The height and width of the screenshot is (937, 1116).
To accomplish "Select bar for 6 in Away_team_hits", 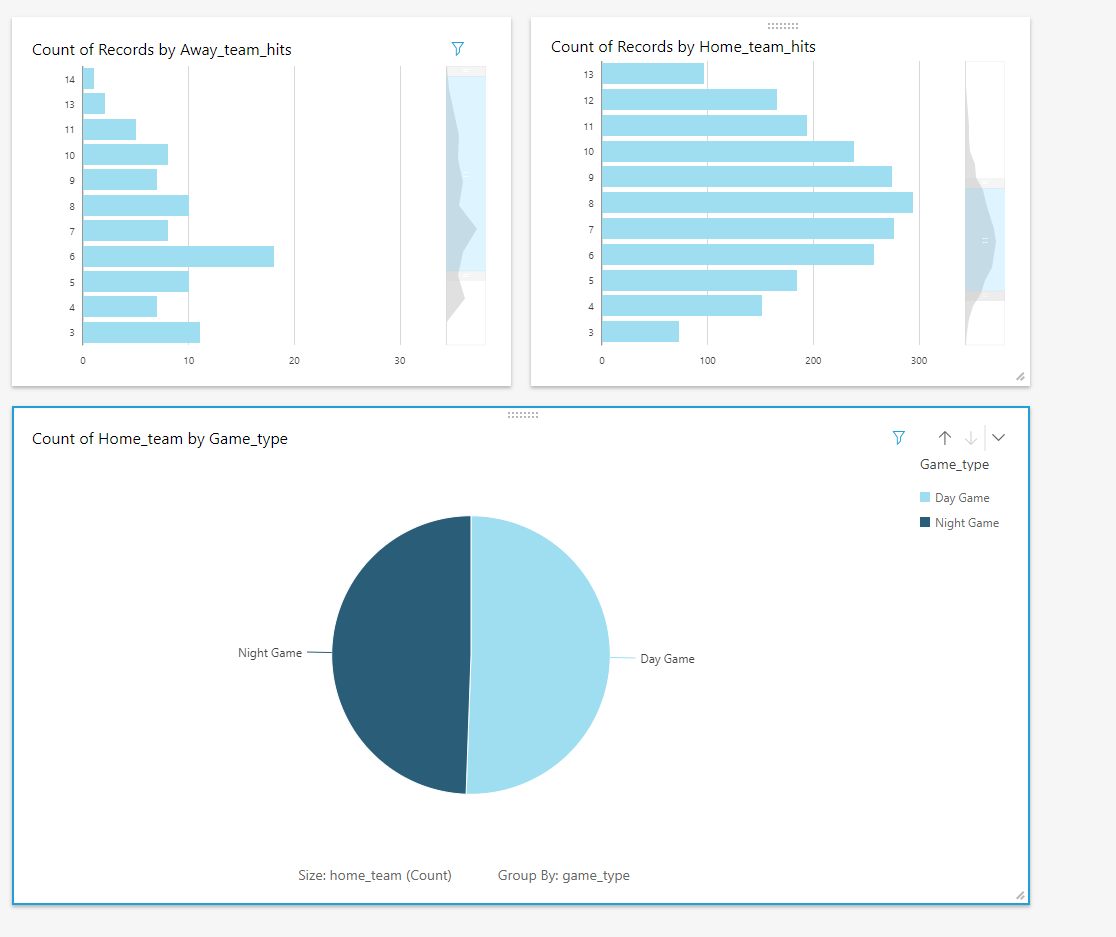I will [178, 257].
